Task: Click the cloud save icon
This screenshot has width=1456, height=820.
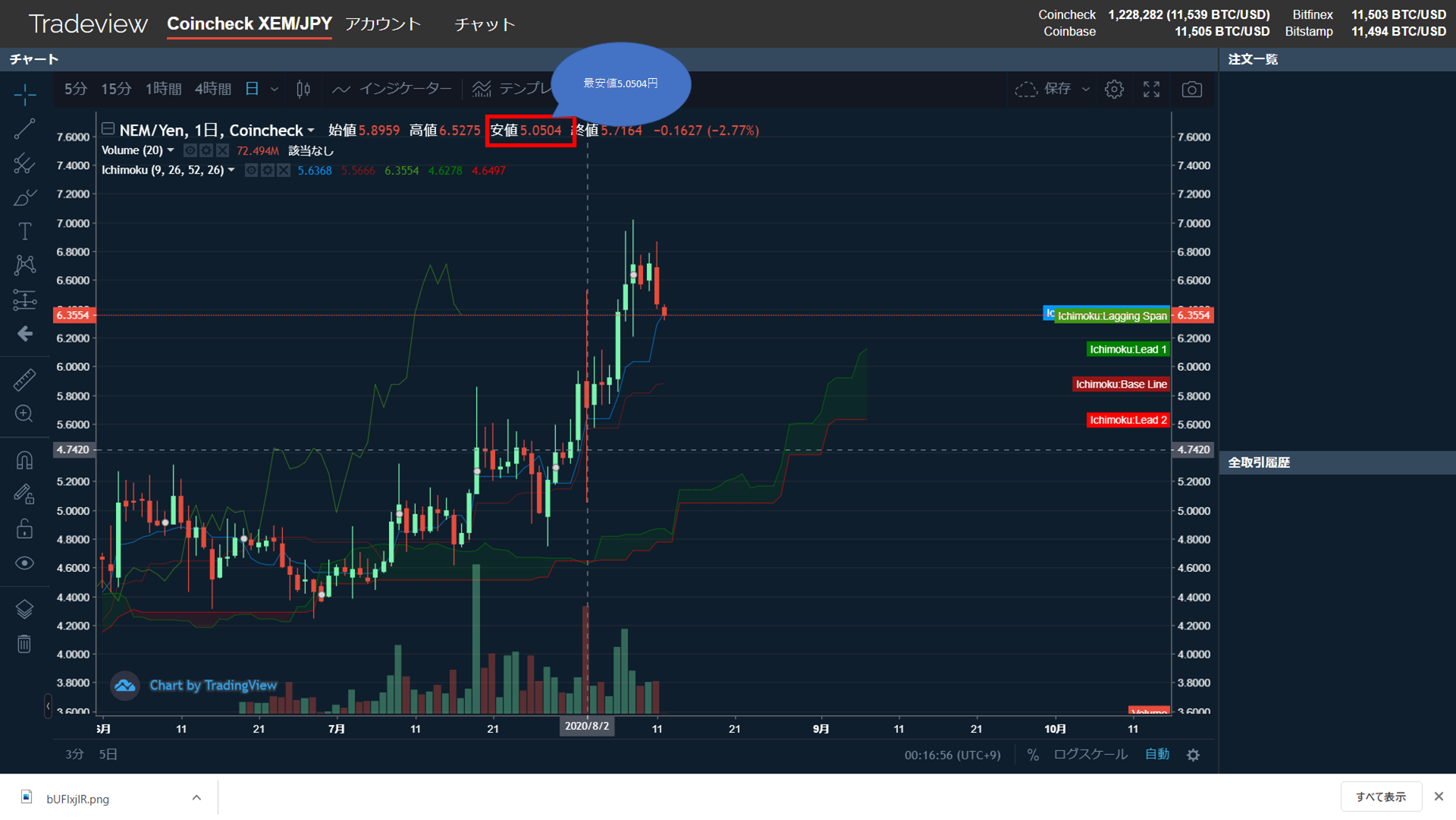Action: click(1025, 90)
